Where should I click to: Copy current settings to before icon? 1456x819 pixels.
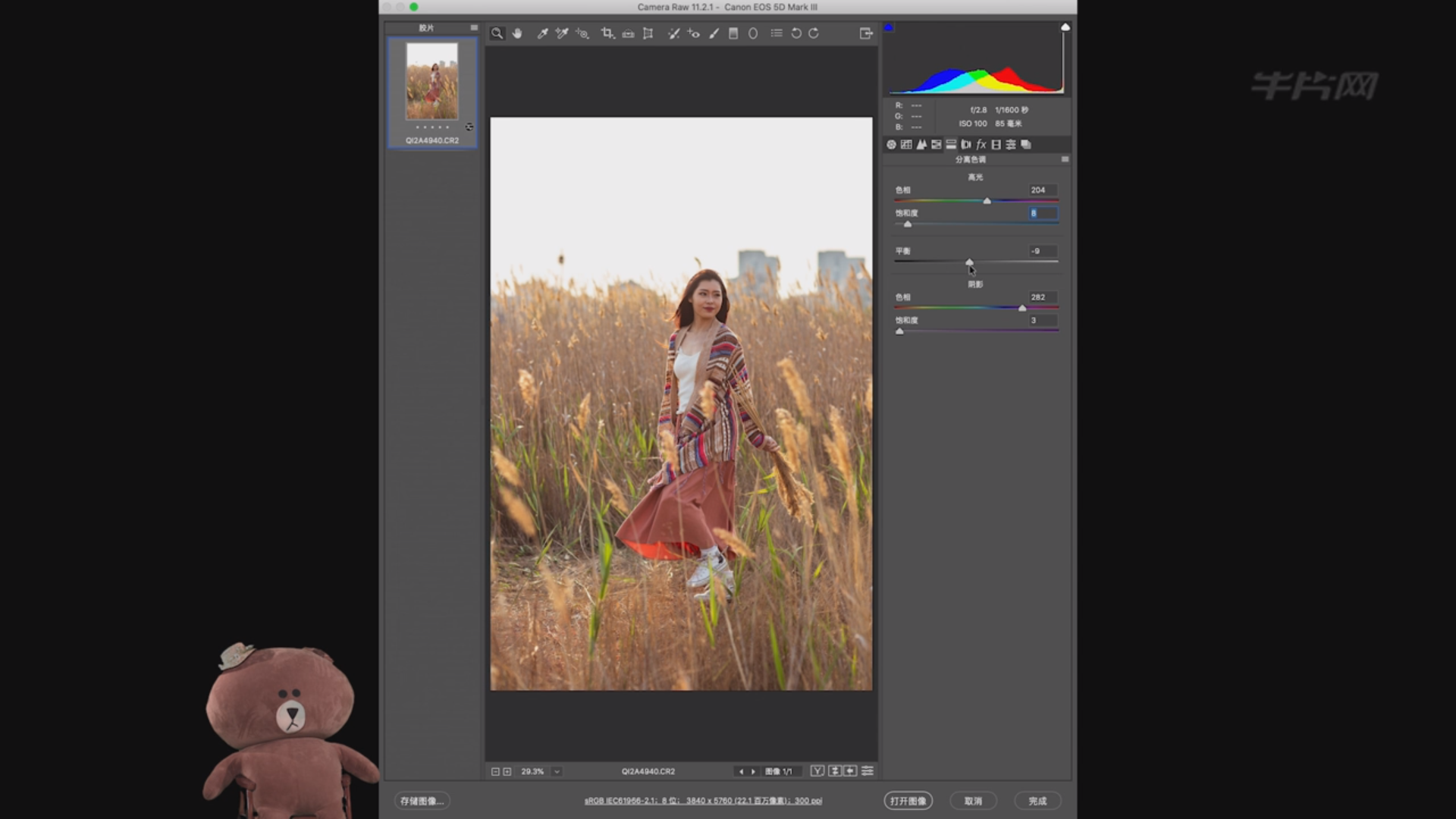(850, 770)
